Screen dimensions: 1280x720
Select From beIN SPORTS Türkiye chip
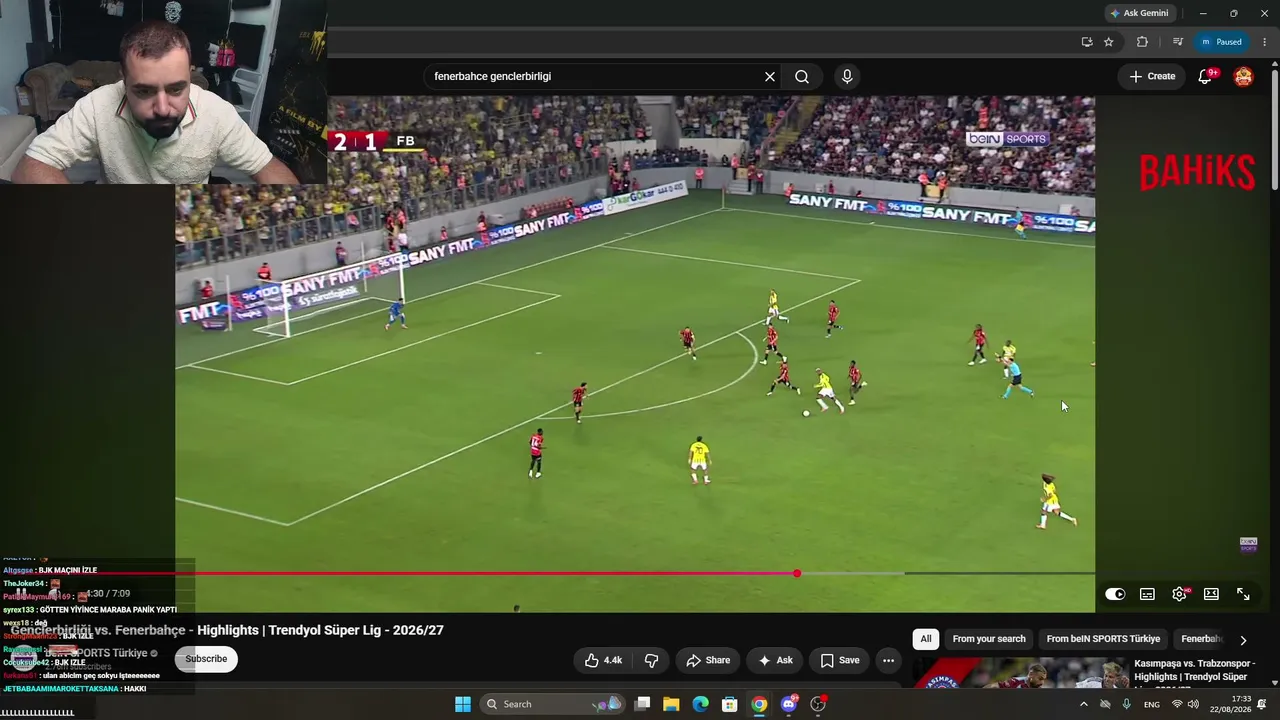point(1103,639)
